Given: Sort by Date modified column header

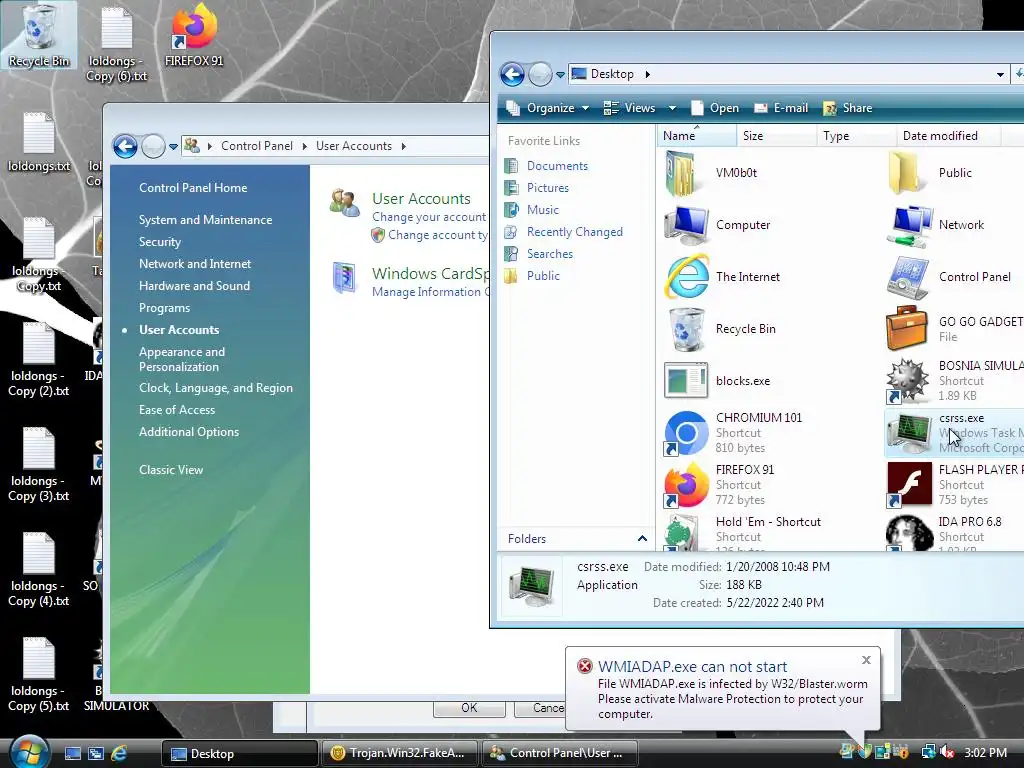Looking at the screenshot, I should [948, 136].
